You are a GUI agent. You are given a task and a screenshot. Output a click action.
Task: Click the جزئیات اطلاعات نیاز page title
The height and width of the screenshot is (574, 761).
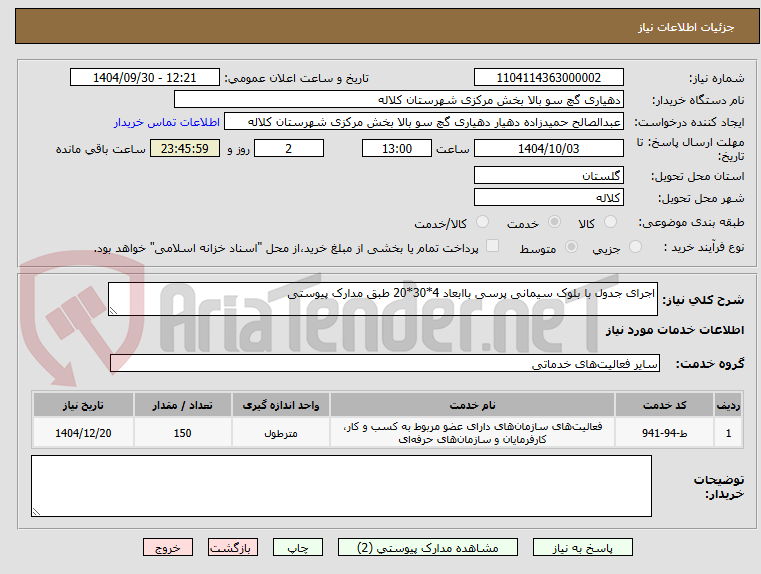pyautogui.click(x=686, y=27)
